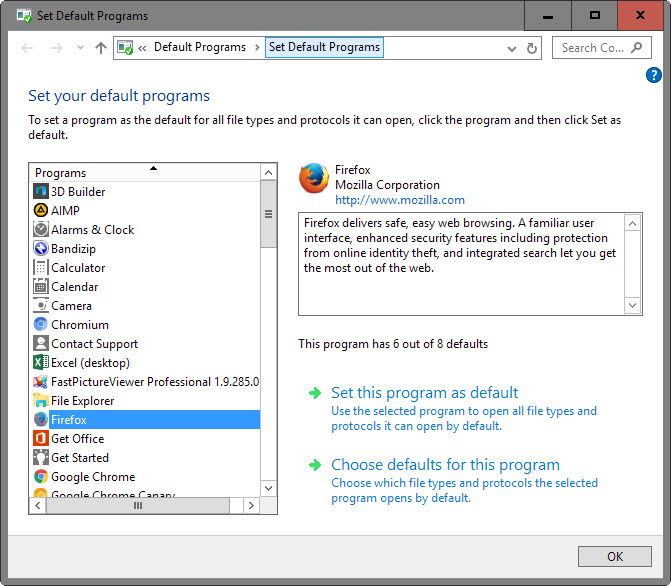Click the Firefox icon in the selected row

point(41,419)
